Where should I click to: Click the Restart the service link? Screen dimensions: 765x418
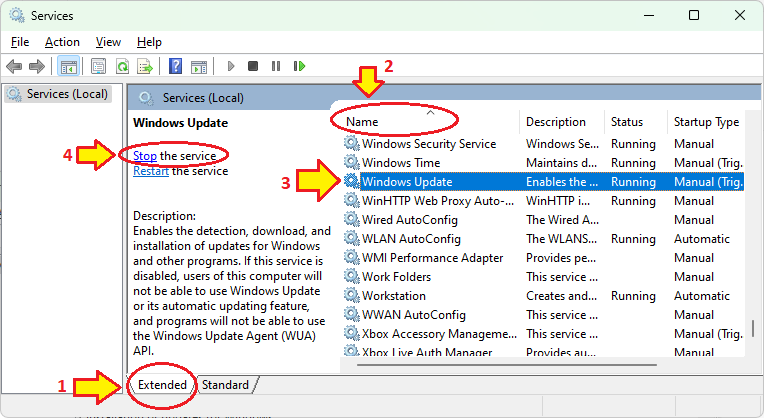tap(151, 171)
